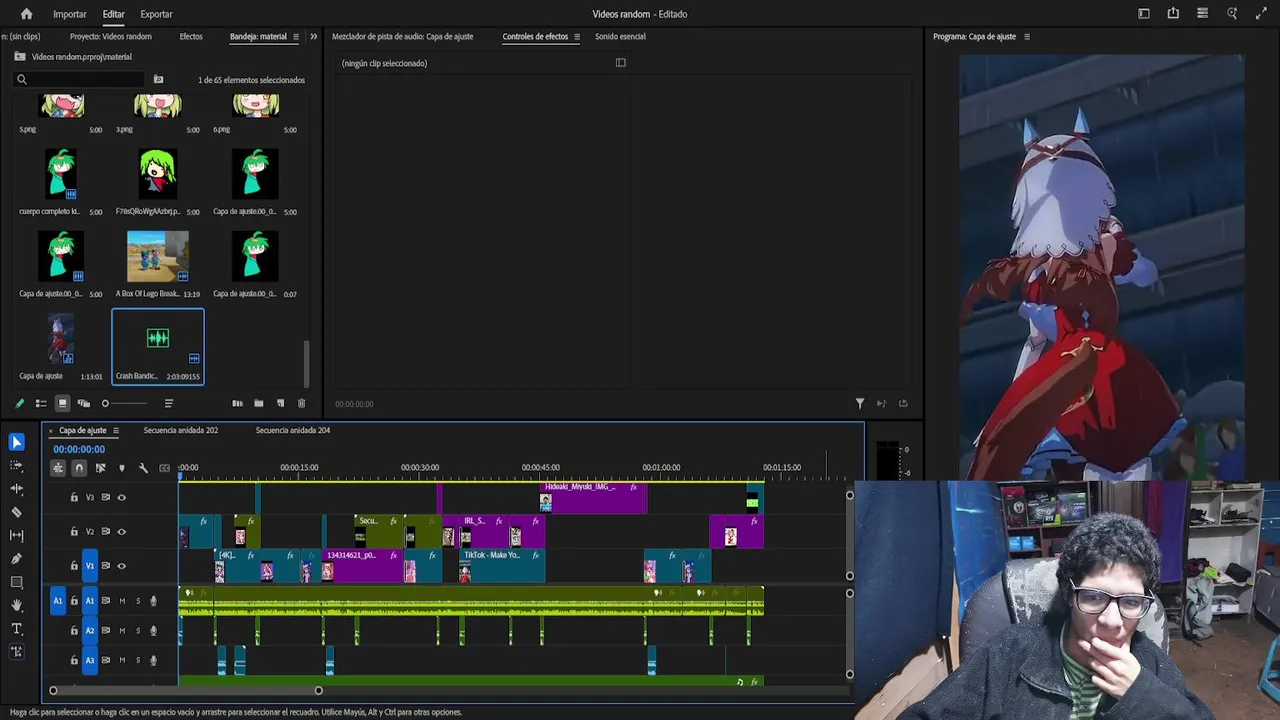1280x720 pixels.
Task: Switch bin to list view
Action: [x=41, y=403]
